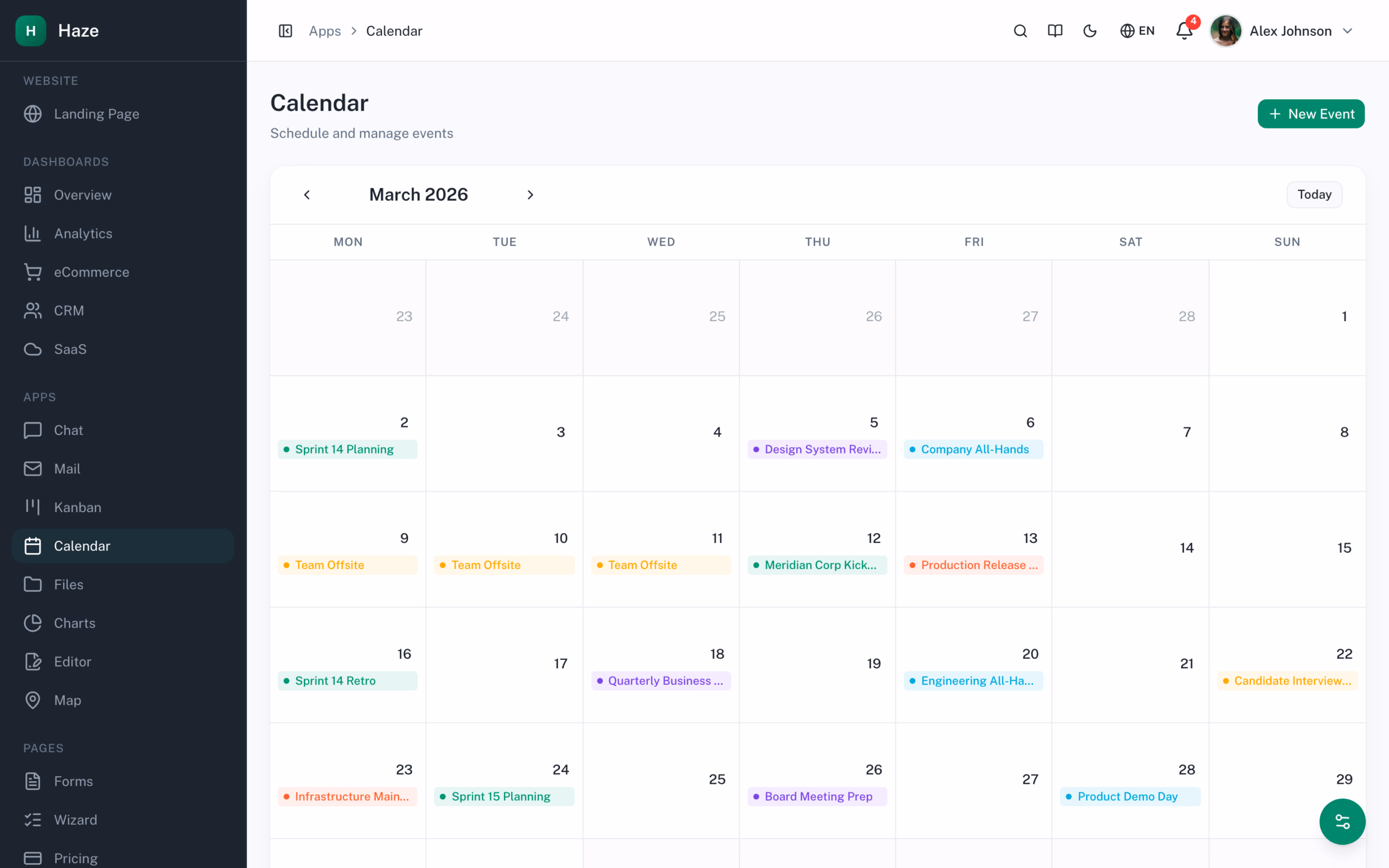This screenshot has height=868, width=1389.
Task: Click the Map pin icon
Action: 33,700
